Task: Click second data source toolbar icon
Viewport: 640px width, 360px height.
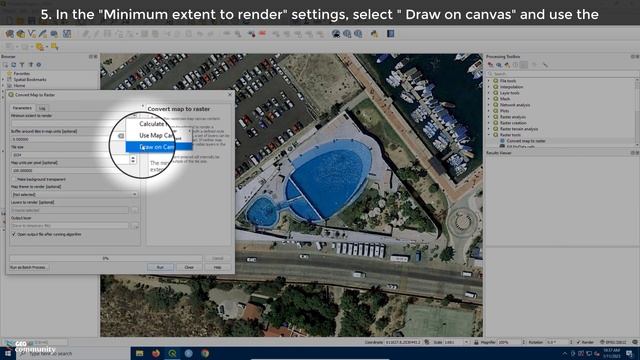Action: pyautogui.click(x=20, y=34)
